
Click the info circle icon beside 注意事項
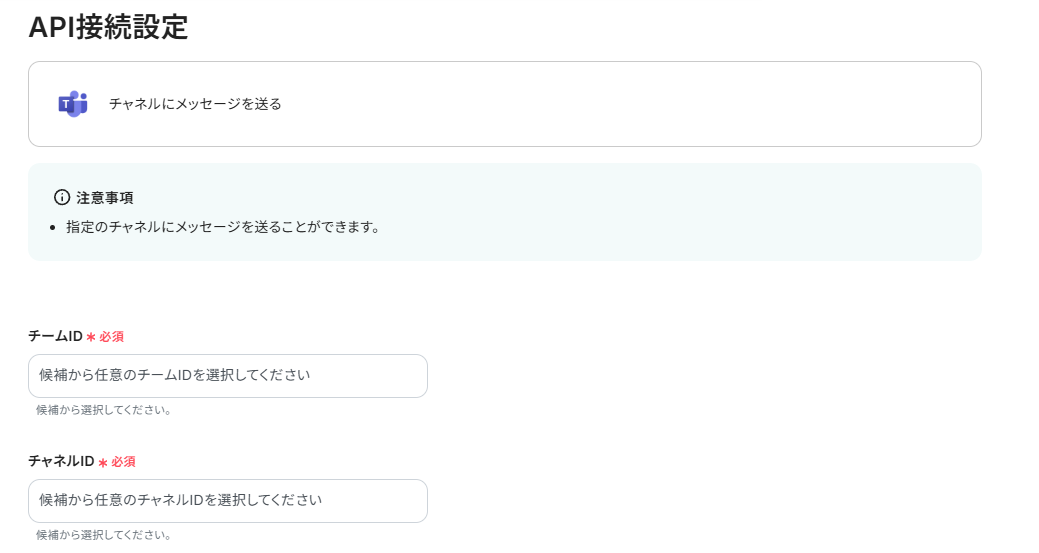tap(62, 197)
